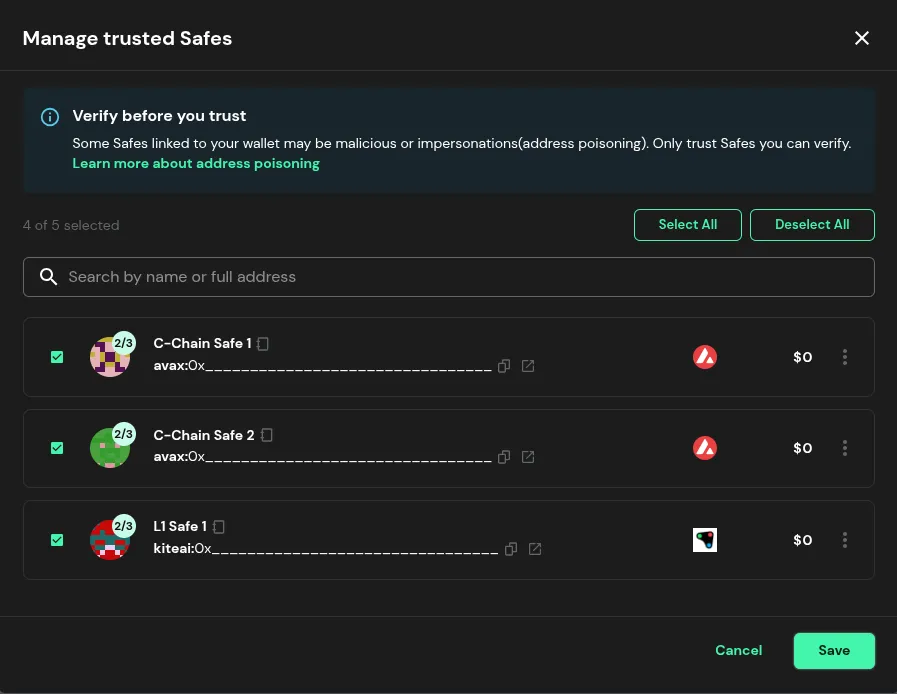Click the Select All button

click(688, 225)
